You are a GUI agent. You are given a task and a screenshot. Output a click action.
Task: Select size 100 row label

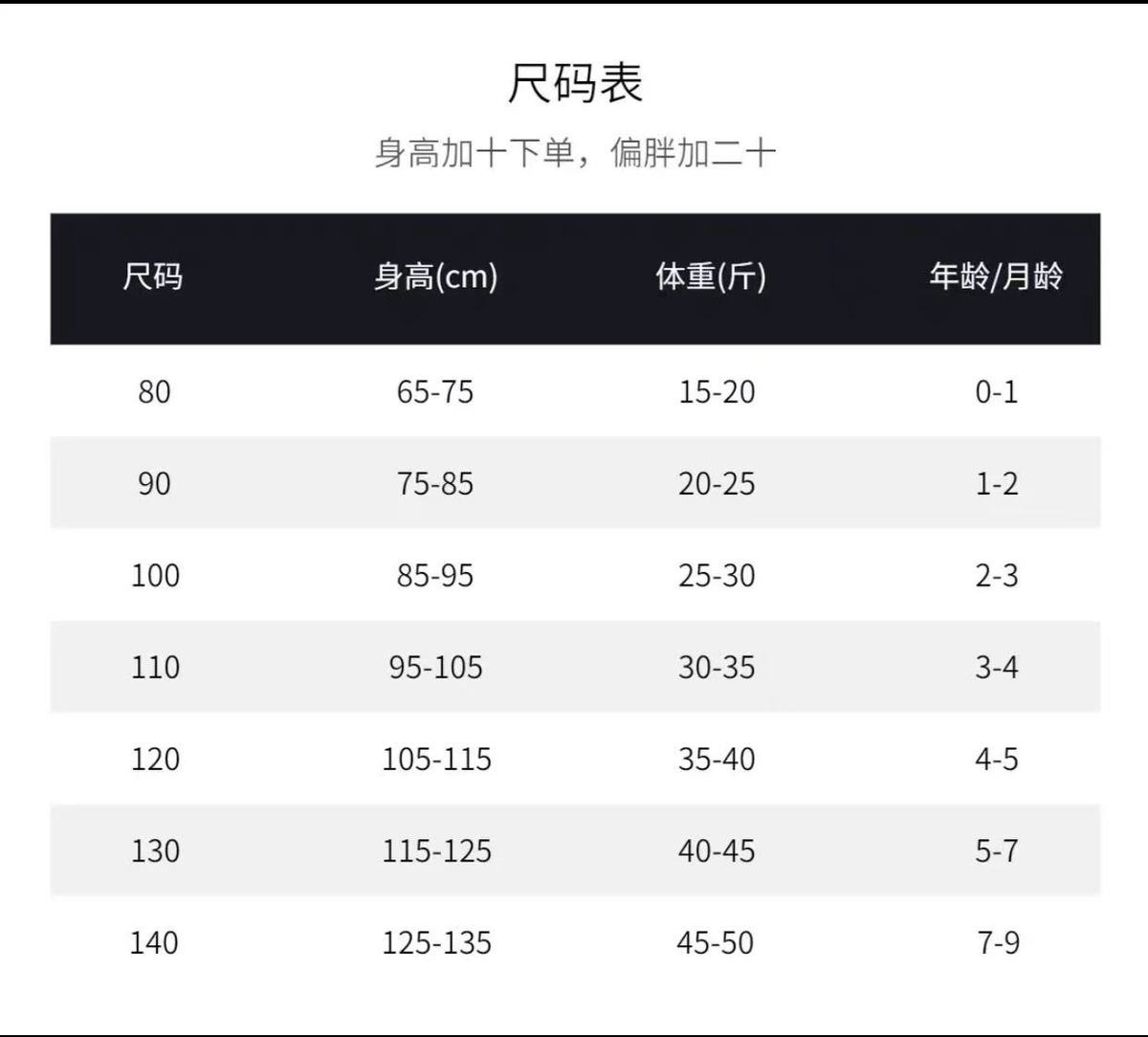[x=155, y=575]
